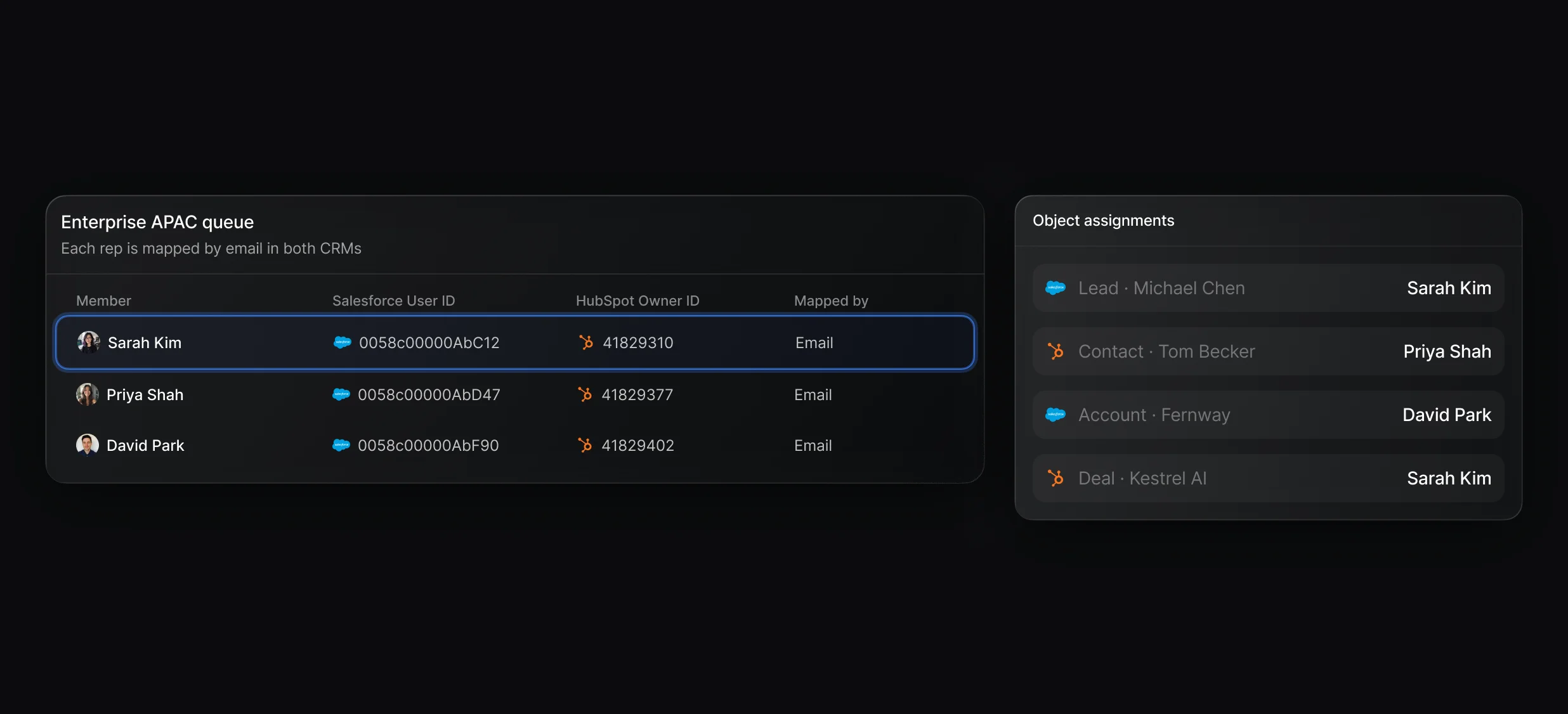Click HubSpot icon beside 41829377
The image size is (1568, 714).
pyautogui.click(x=585, y=394)
